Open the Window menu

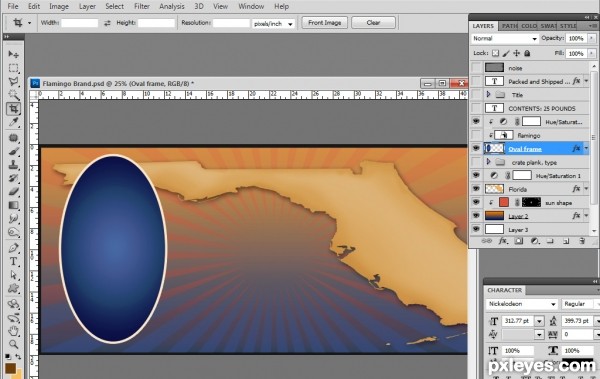[x=251, y=7]
